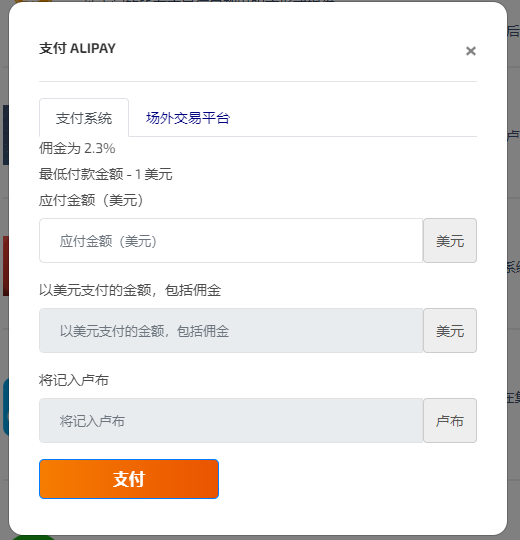Click the greyed 将记入卢布 field

tap(231, 420)
